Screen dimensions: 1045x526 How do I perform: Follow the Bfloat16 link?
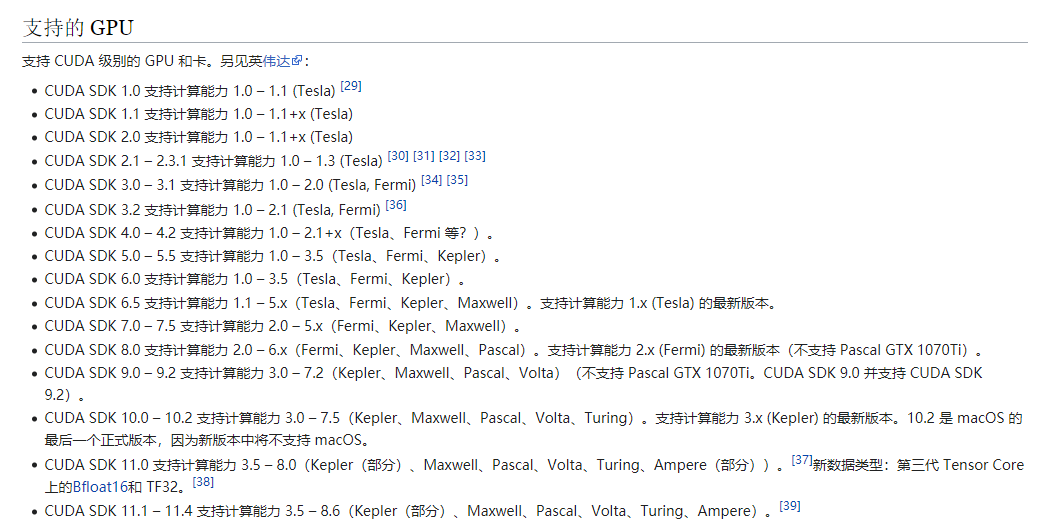(100, 487)
